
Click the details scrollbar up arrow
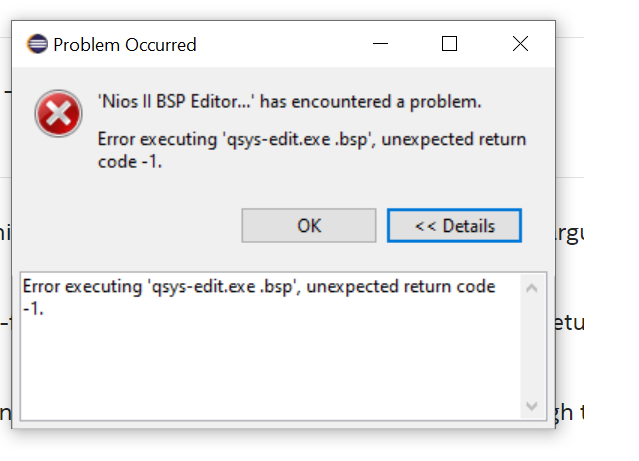[x=530, y=288]
